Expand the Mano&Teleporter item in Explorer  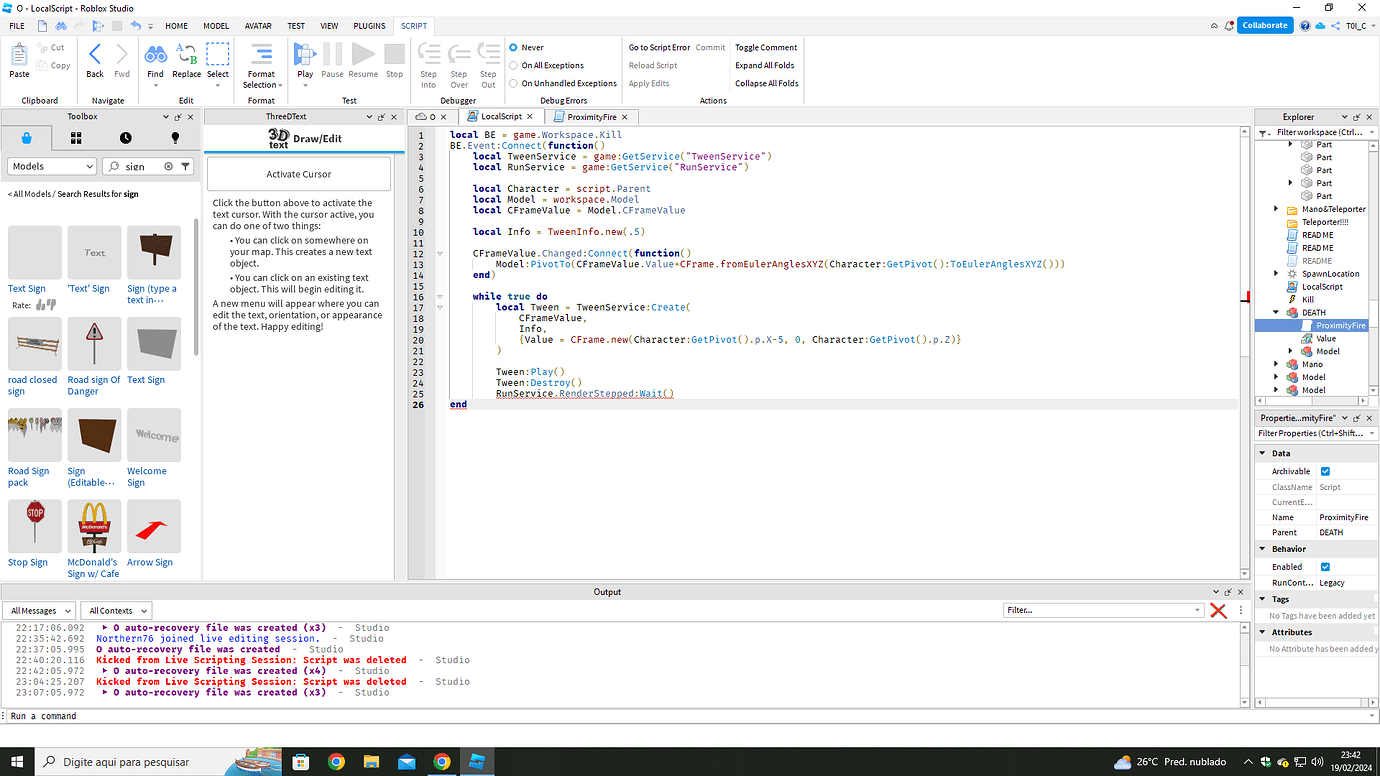click(1278, 208)
